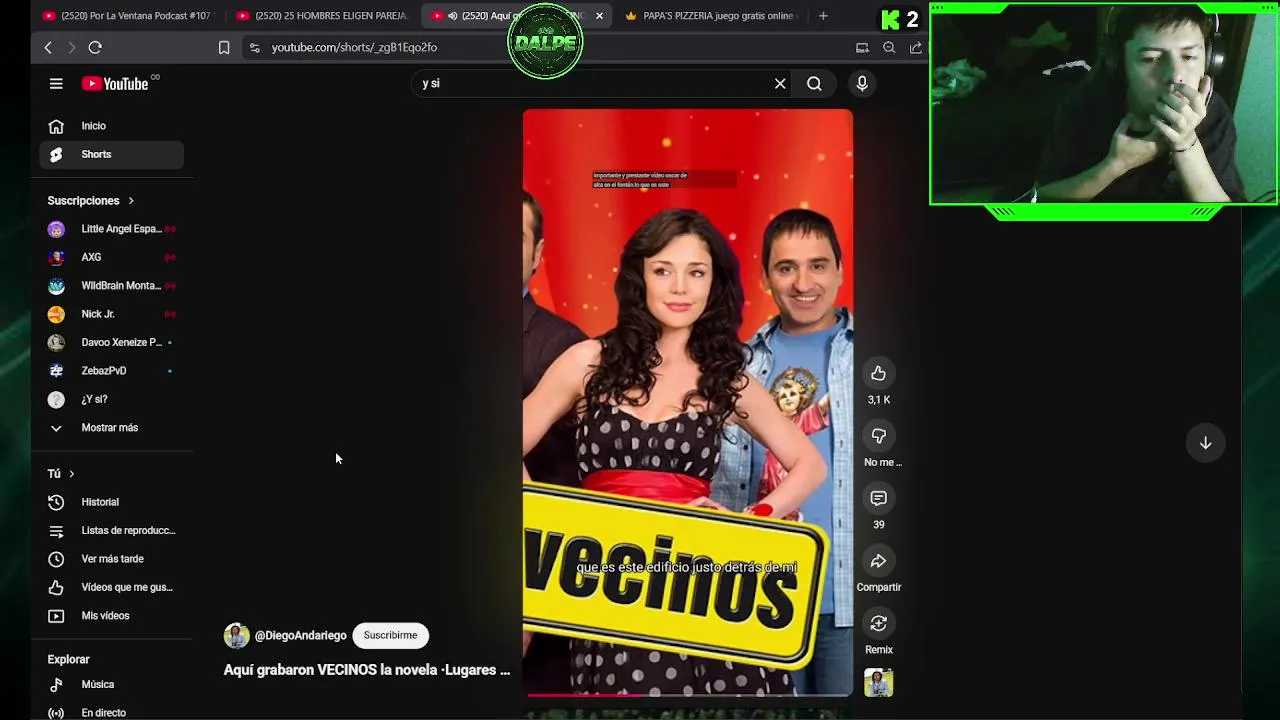This screenshot has height=720, width=1280.
Task: Reload the page
Action: (x=95, y=47)
